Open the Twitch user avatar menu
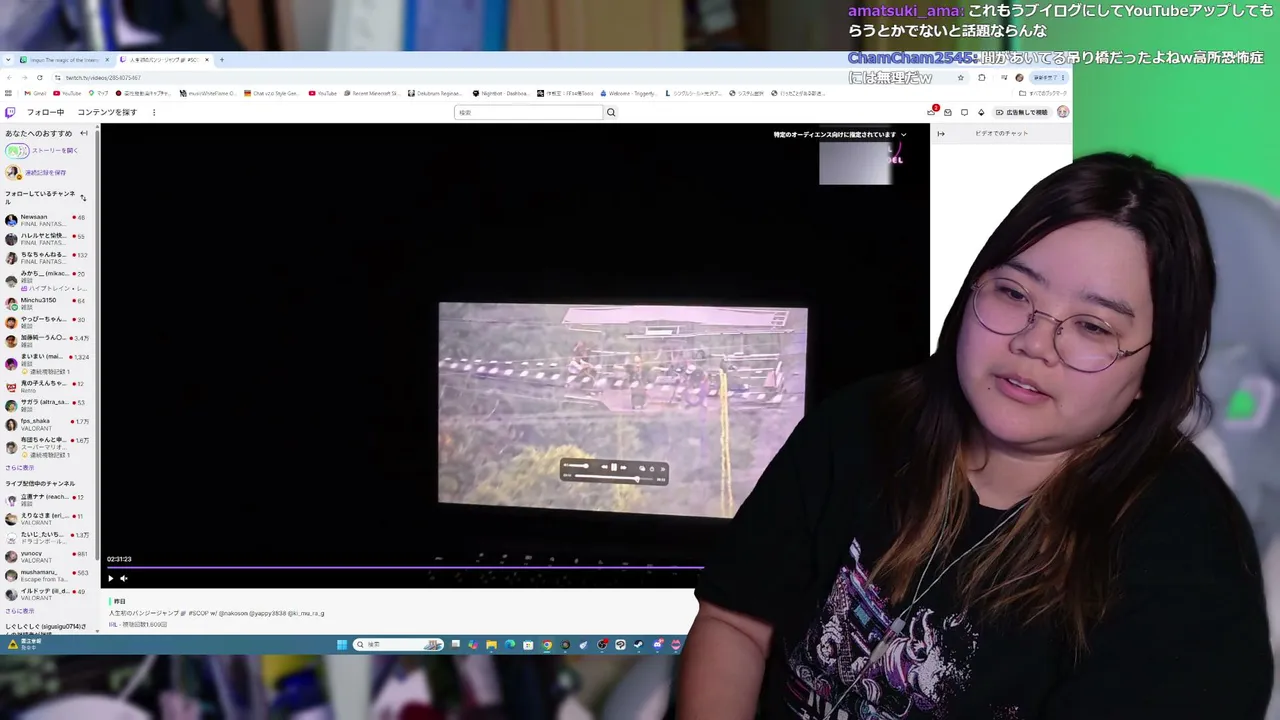 tap(1063, 112)
